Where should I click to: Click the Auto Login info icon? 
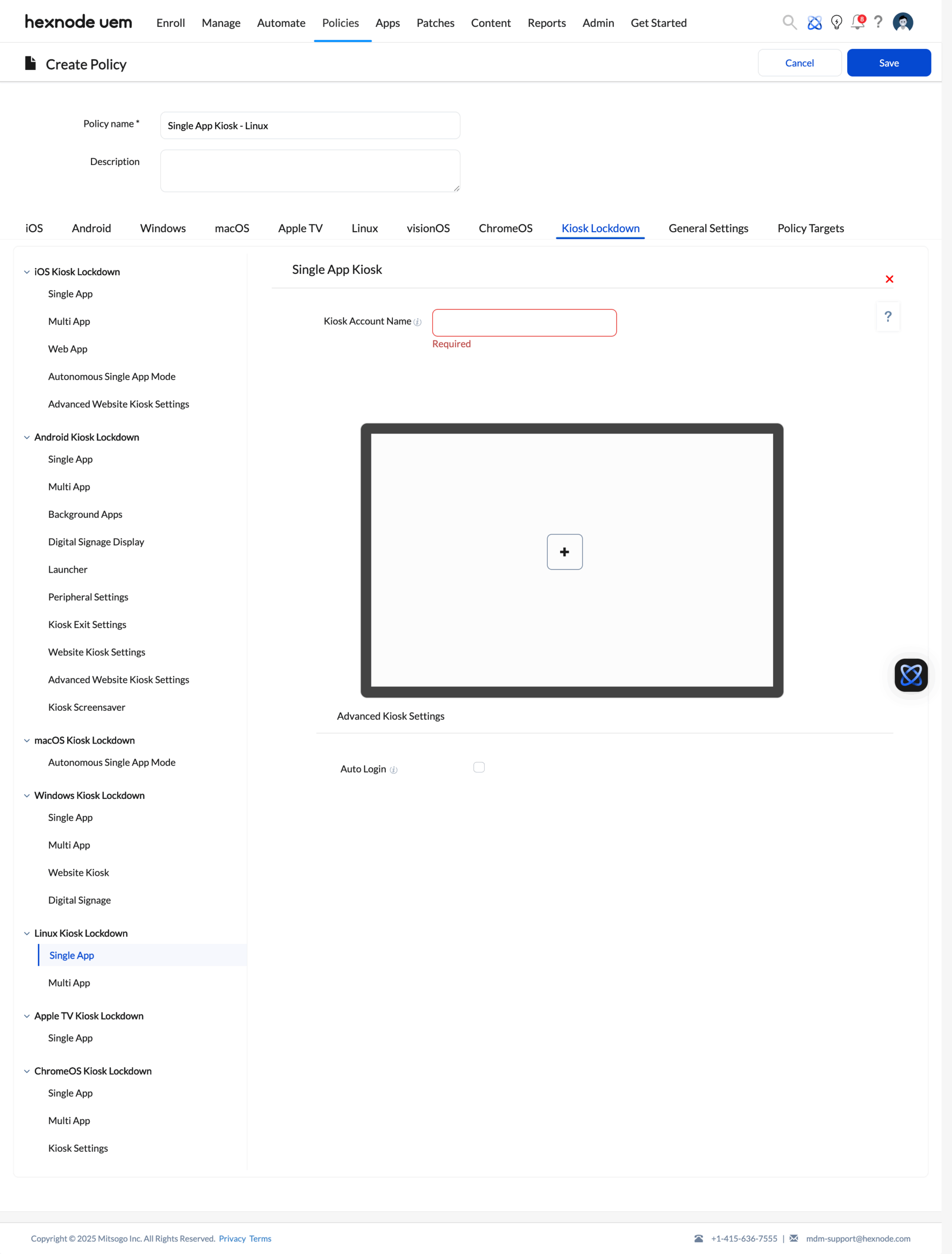(x=393, y=770)
